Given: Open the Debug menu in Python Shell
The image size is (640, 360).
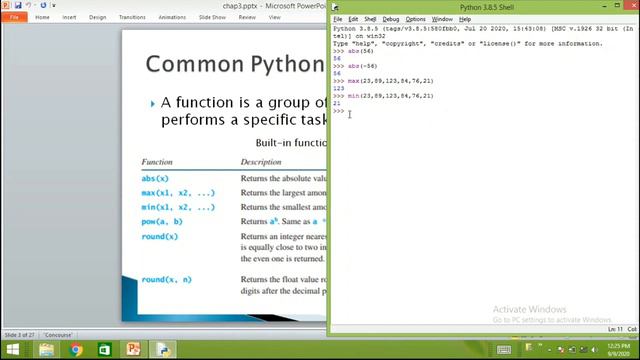Looking at the screenshot, I should pos(391,19).
